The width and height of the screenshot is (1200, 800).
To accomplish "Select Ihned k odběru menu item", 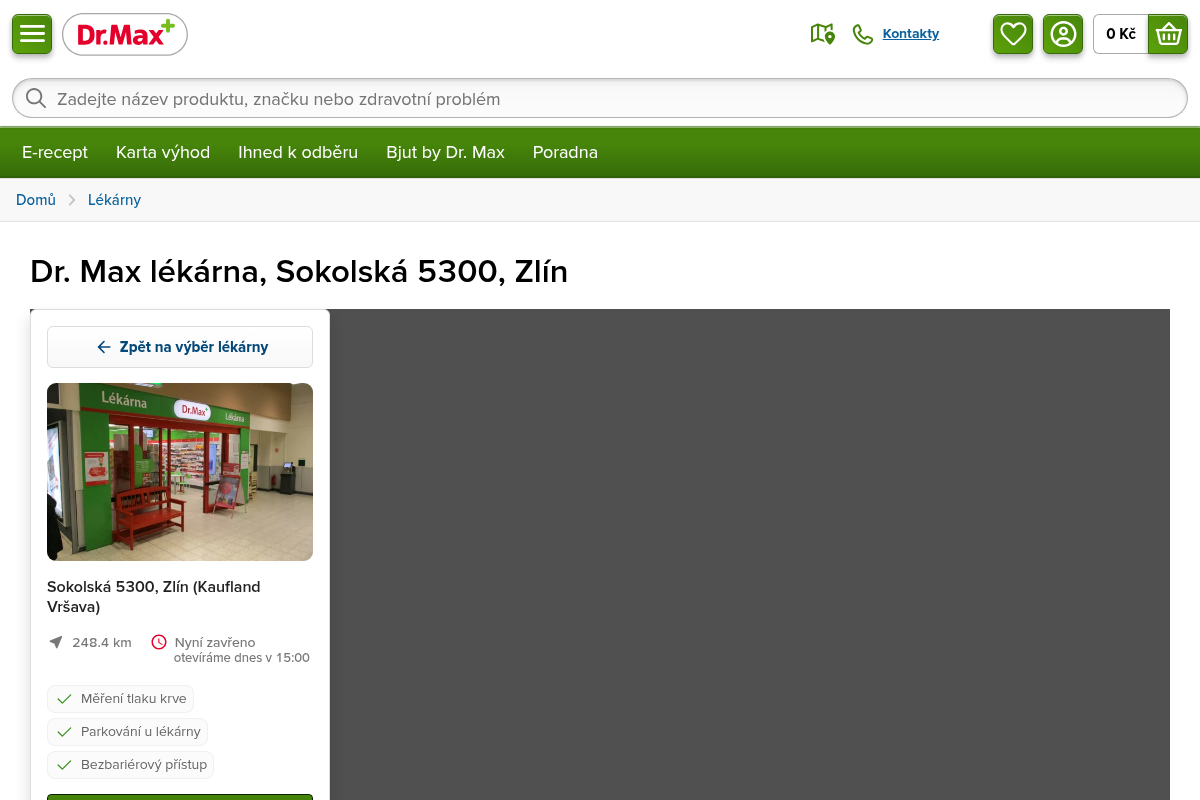I will tap(298, 152).
